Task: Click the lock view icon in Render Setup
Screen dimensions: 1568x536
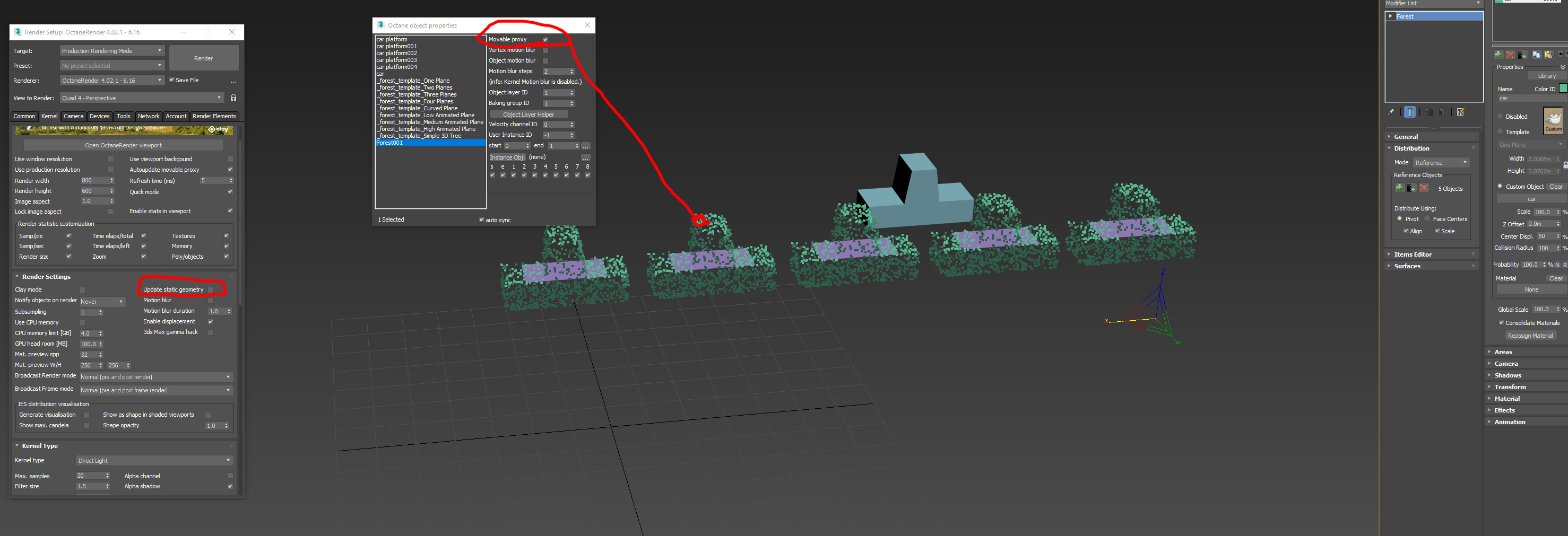Action: coord(233,98)
